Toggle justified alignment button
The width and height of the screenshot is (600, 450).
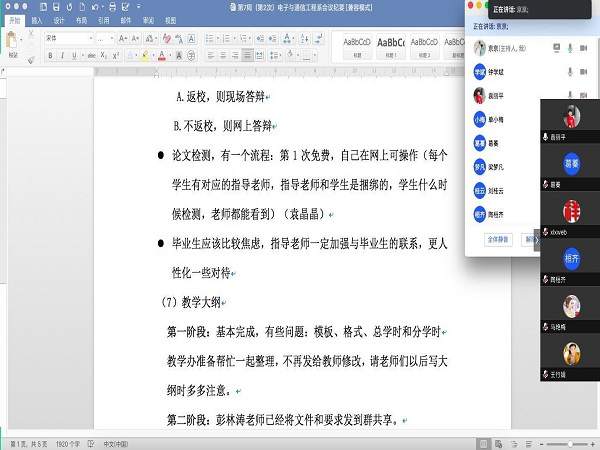(x=248, y=56)
